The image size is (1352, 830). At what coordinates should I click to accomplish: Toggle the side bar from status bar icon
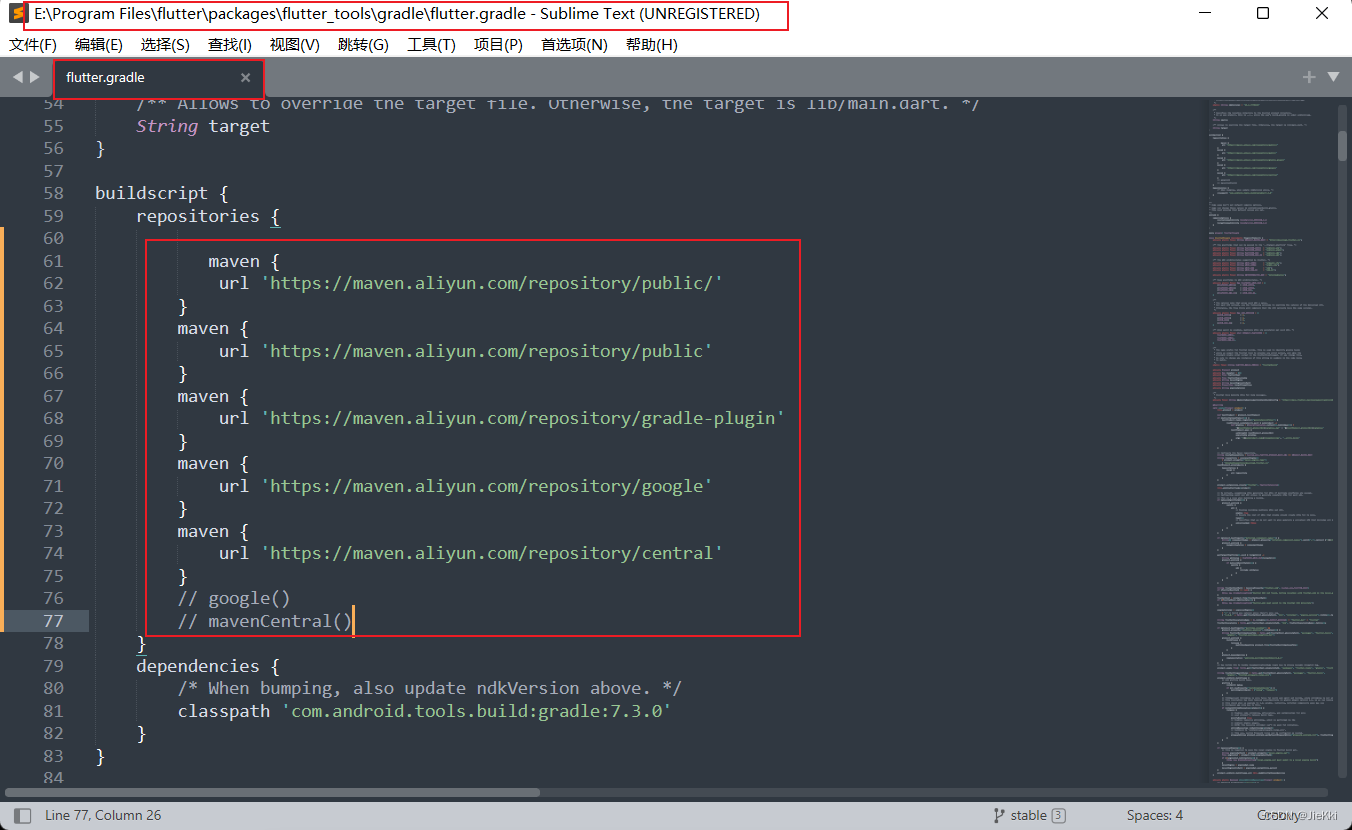[23, 815]
